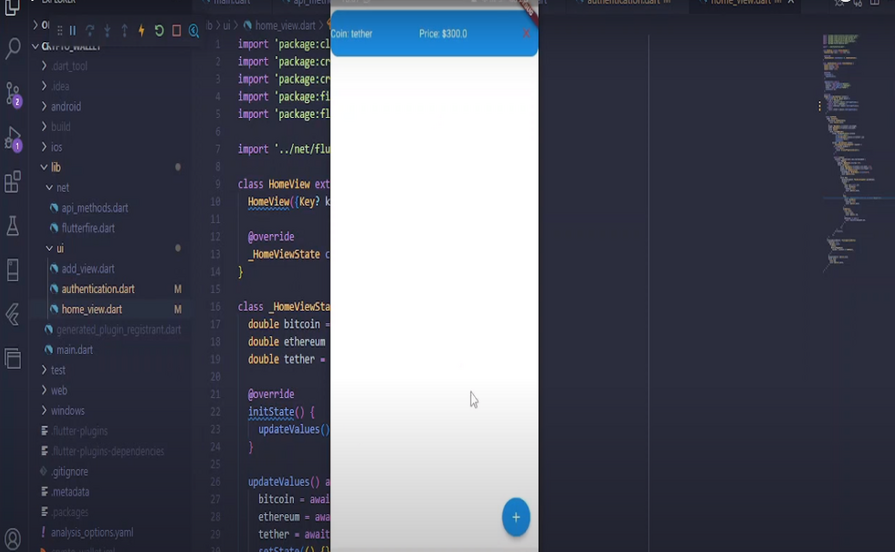Trigger Flutter Hot Reload lightning icon

coord(142,30)
